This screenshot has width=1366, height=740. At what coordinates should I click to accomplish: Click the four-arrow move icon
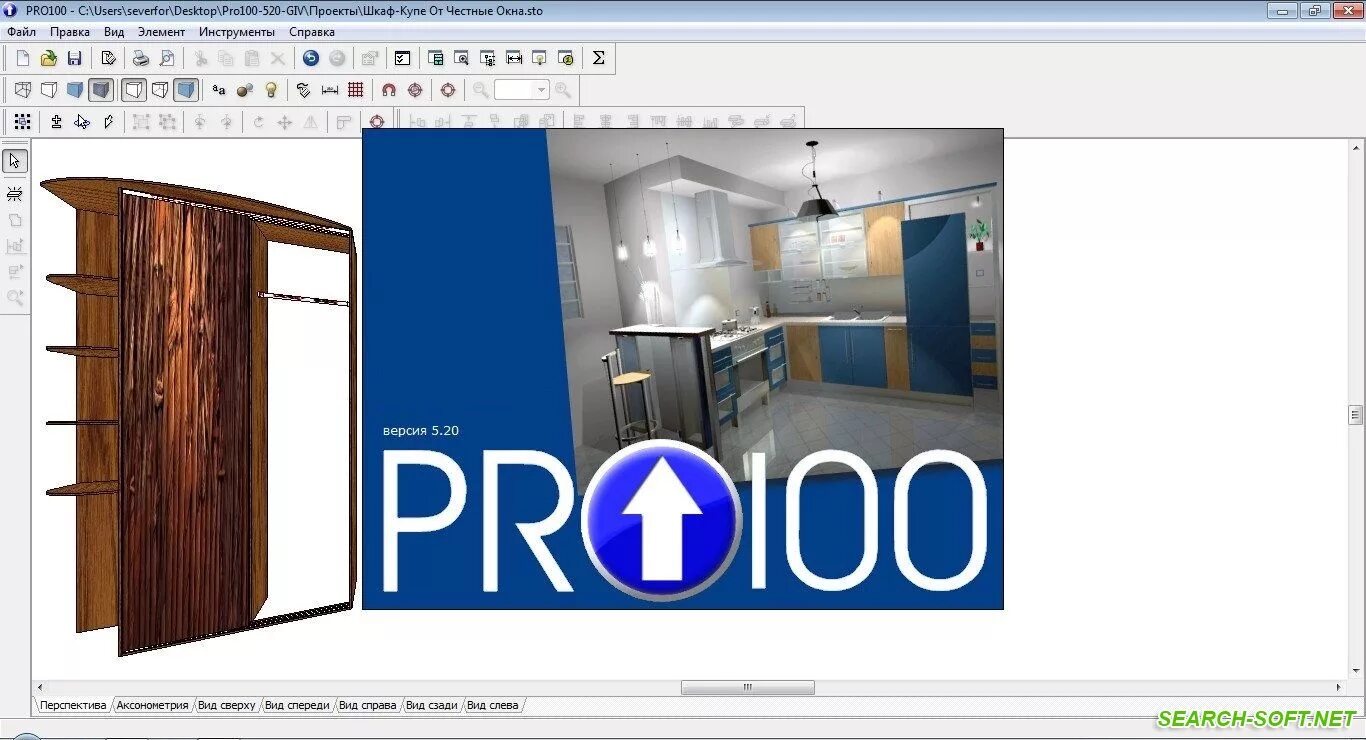coord(285,122)
